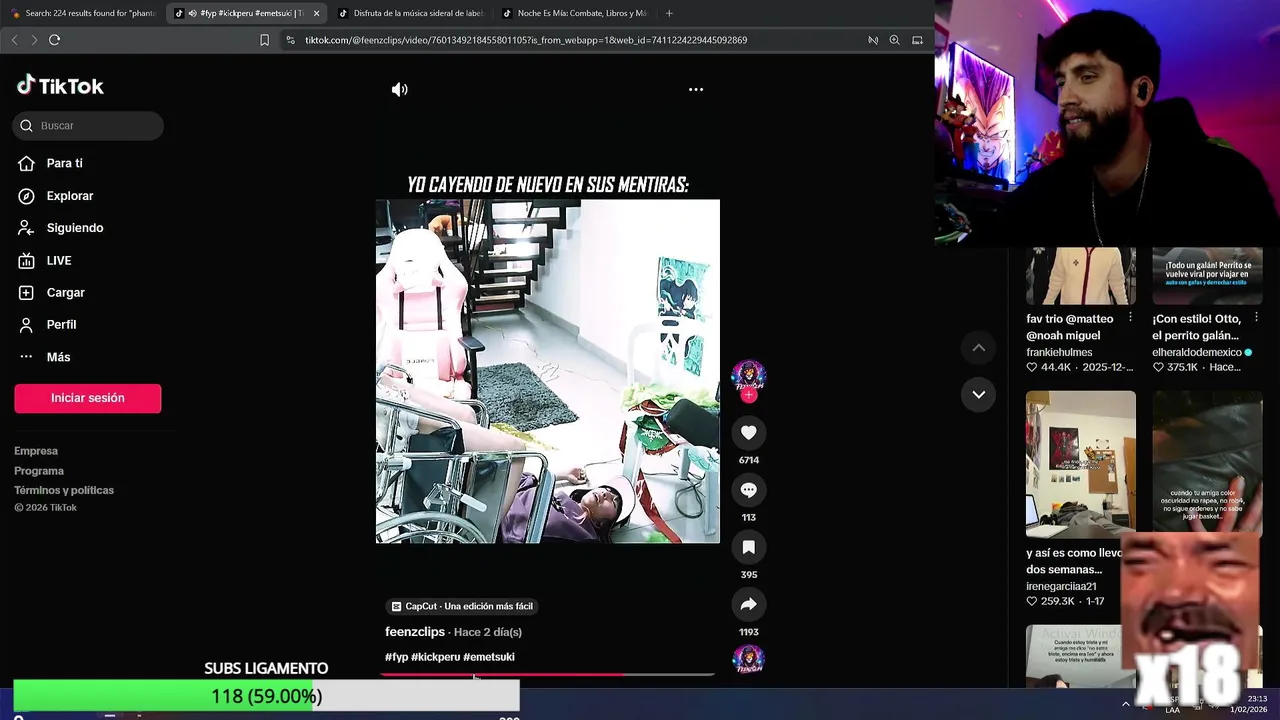Open the feenzclips avatar beside the video
This screenshot has height=720, width=1280.
[749, 376]
